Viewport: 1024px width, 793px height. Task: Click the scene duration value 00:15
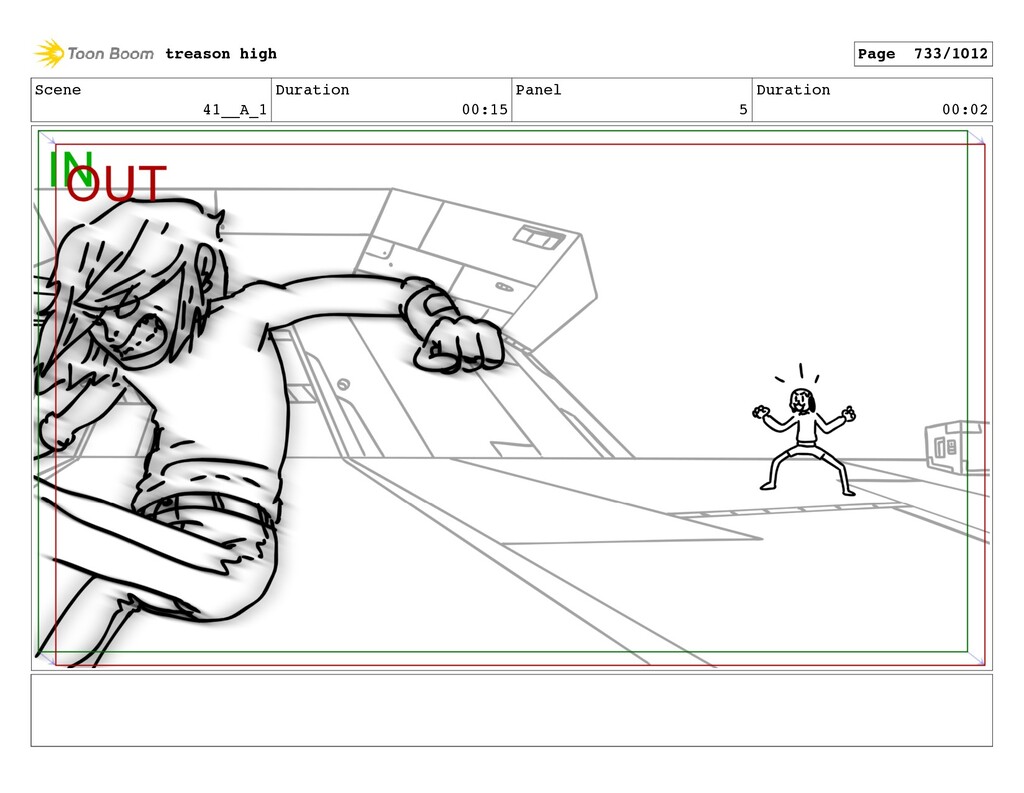pyautogui.click(x=485, y=110)
